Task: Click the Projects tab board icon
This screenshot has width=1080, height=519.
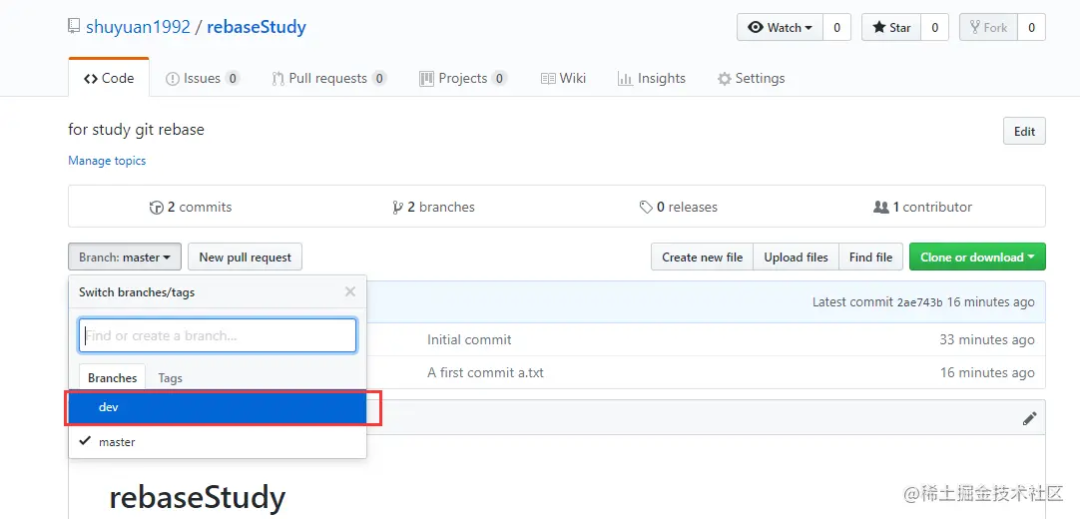Action: [x=426, y=79]
